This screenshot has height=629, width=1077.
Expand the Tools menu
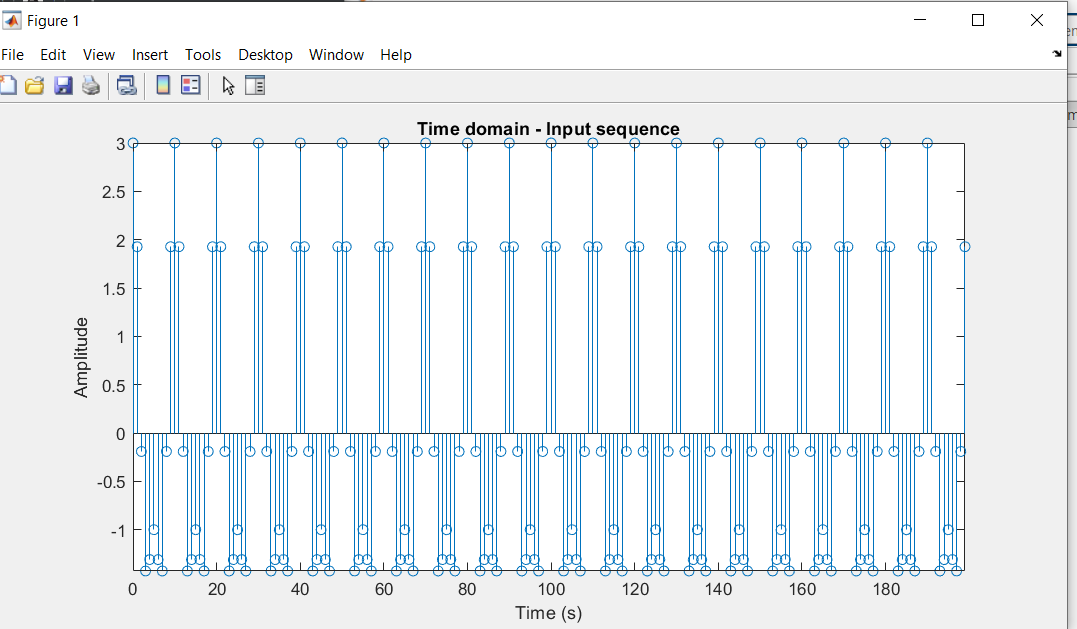tap(203, 55)
